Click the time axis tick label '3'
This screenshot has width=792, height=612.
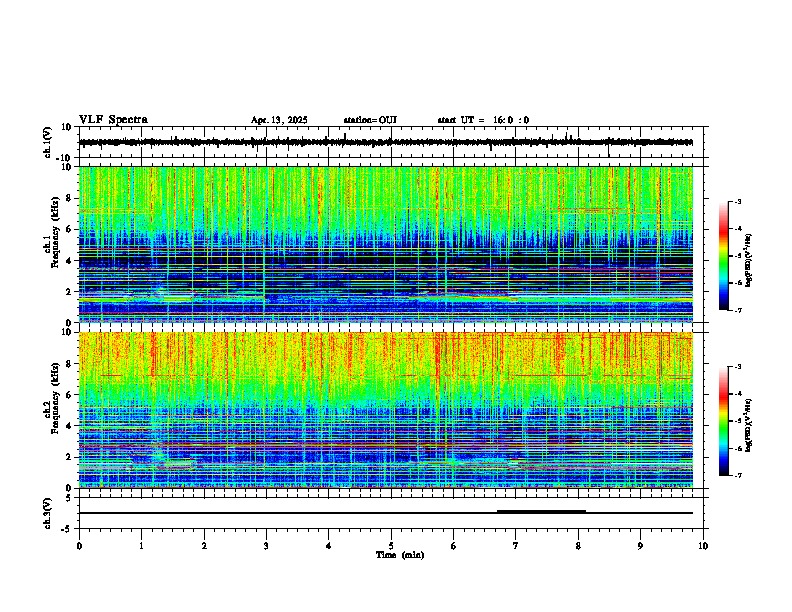coord(266,546)
